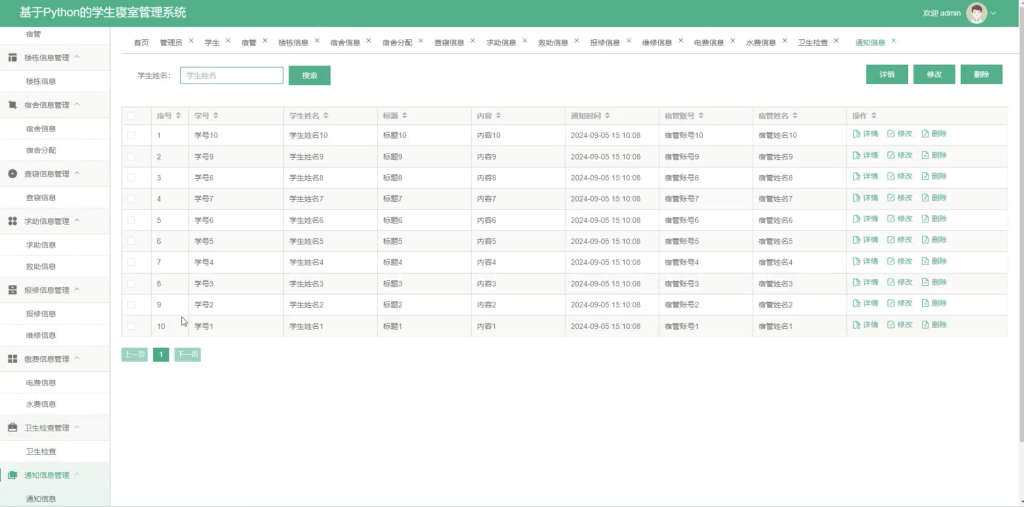Click the 宿舍信息管理 sidebar icon
Screen dimensions: 1024x507
(12, 105)
